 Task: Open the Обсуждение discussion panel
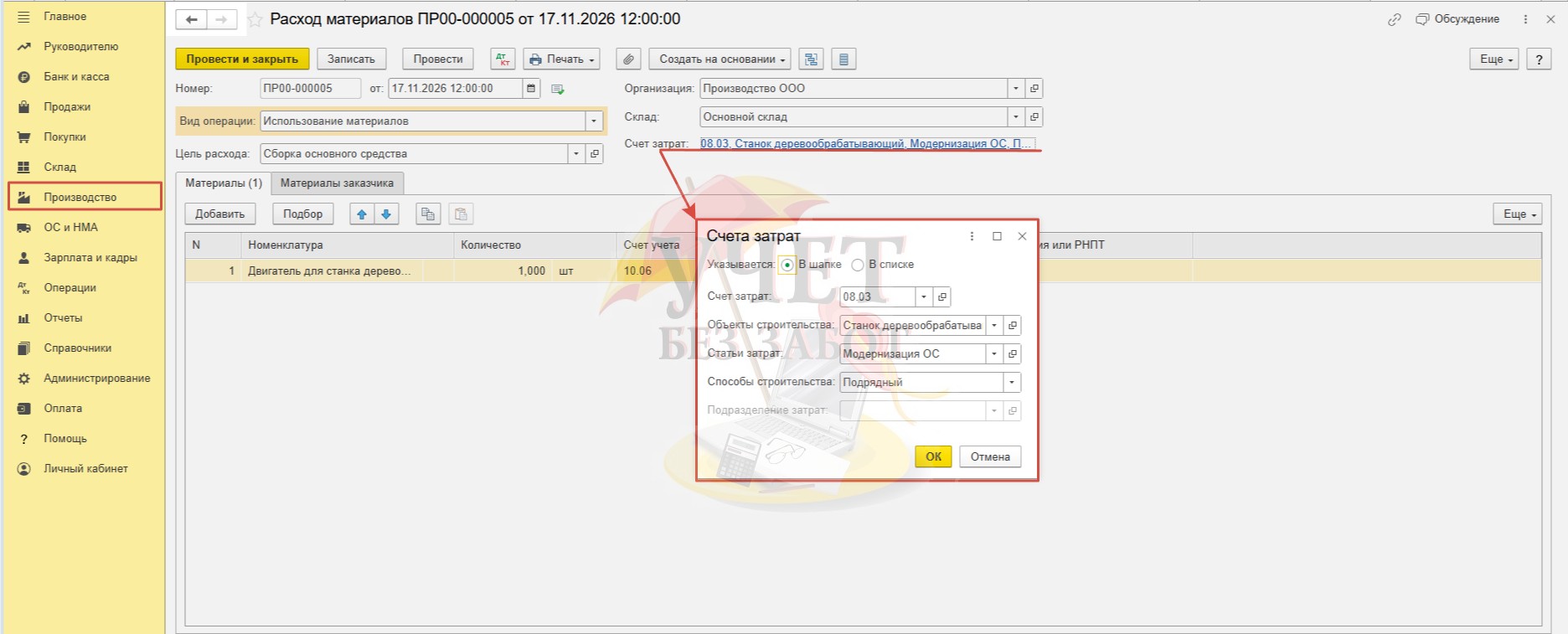pos(1457,19)
